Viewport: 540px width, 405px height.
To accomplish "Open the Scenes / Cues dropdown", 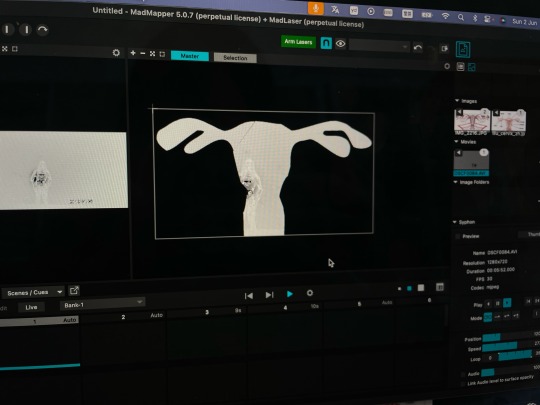I will click(34, 292).
